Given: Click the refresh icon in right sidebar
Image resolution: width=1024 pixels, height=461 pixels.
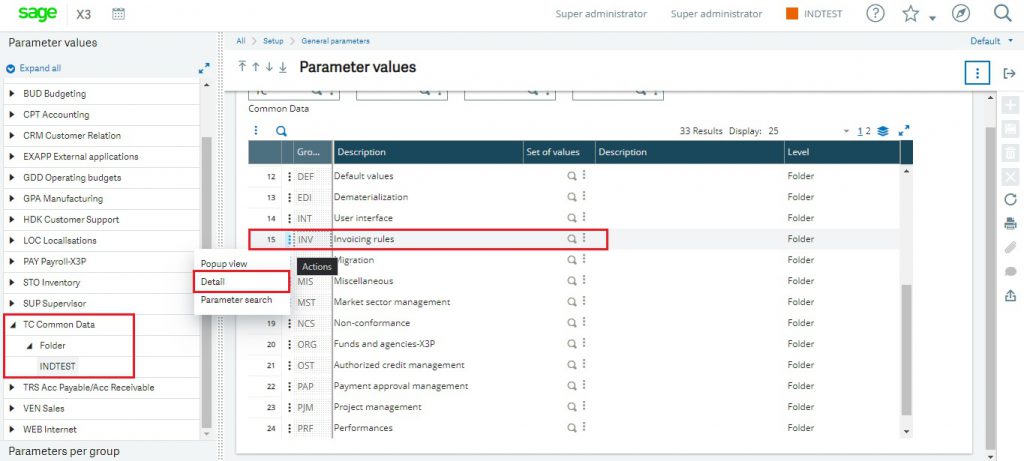Looking at the screenshot, I should pyautogui.click(x=1010, y=199).
